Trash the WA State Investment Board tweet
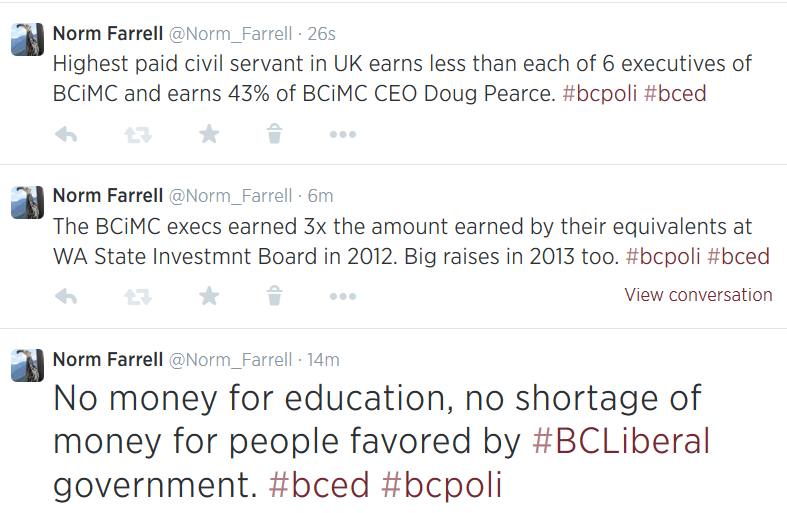This screenshot has height=513, width=787. 275,296
